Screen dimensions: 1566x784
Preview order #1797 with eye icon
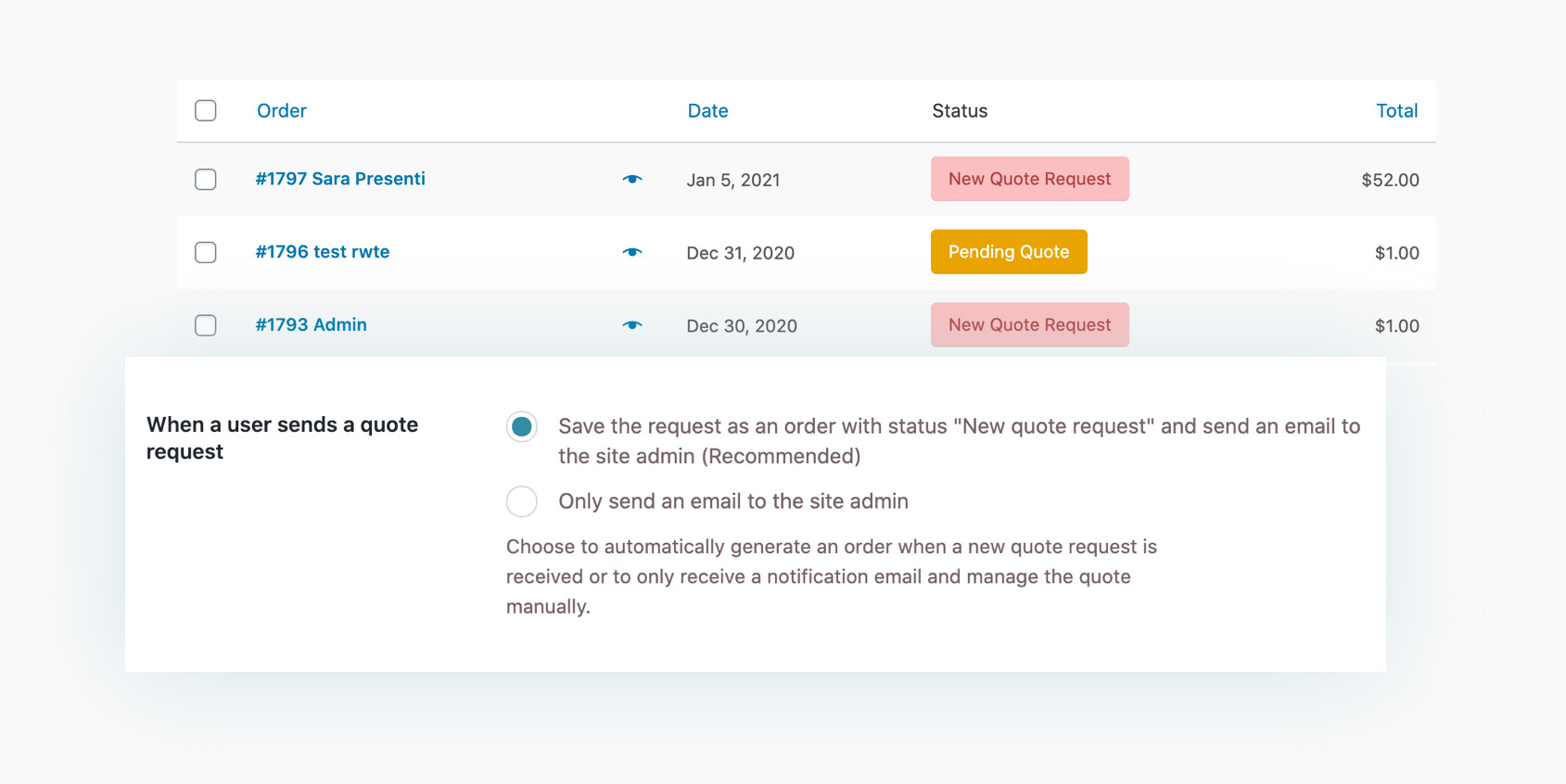coord(632,179)
